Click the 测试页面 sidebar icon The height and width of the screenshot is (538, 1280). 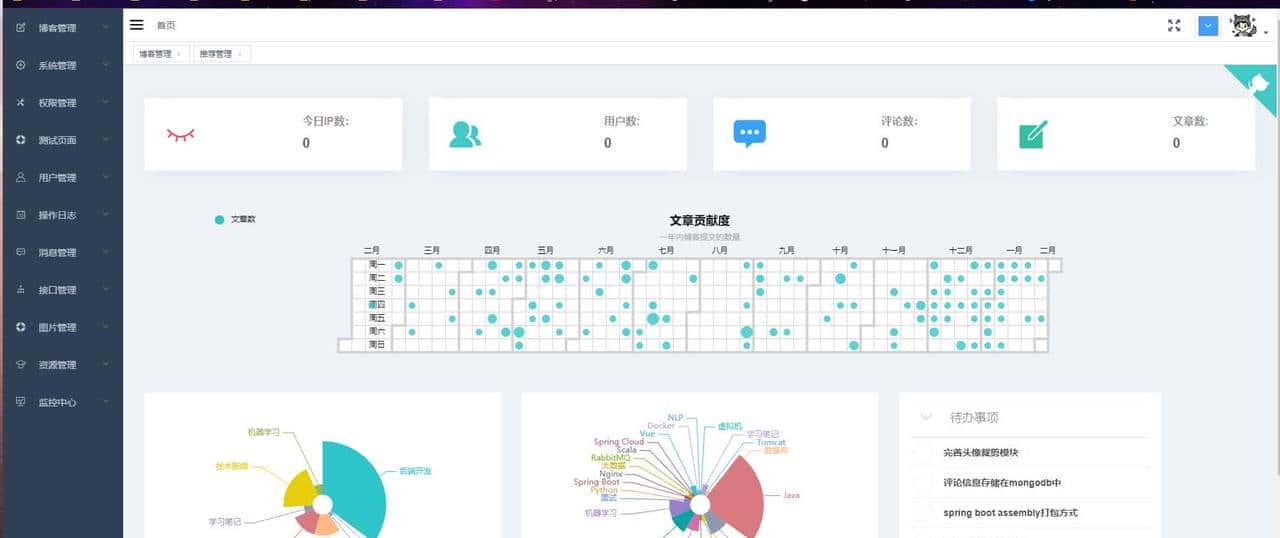point(21,140)
